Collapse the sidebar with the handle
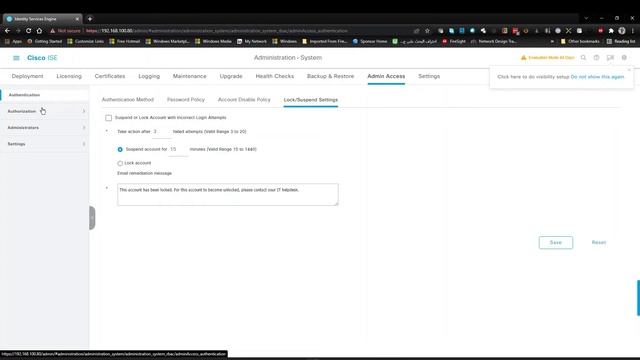The image size is (640, 360). (x=92, y=218)
